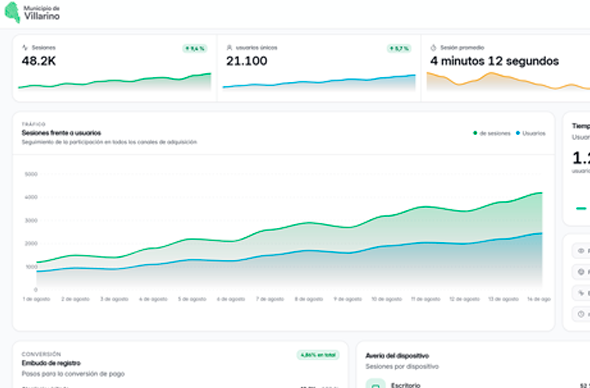The image size is (590, 388).
Task: Click '11 de agosto' axis label
Action: tap(426, 299)
